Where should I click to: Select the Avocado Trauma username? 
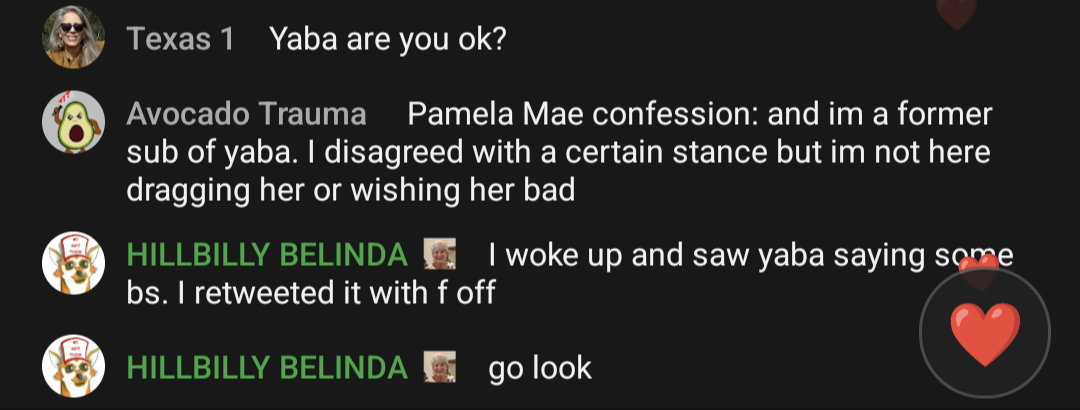pos(247,114)
